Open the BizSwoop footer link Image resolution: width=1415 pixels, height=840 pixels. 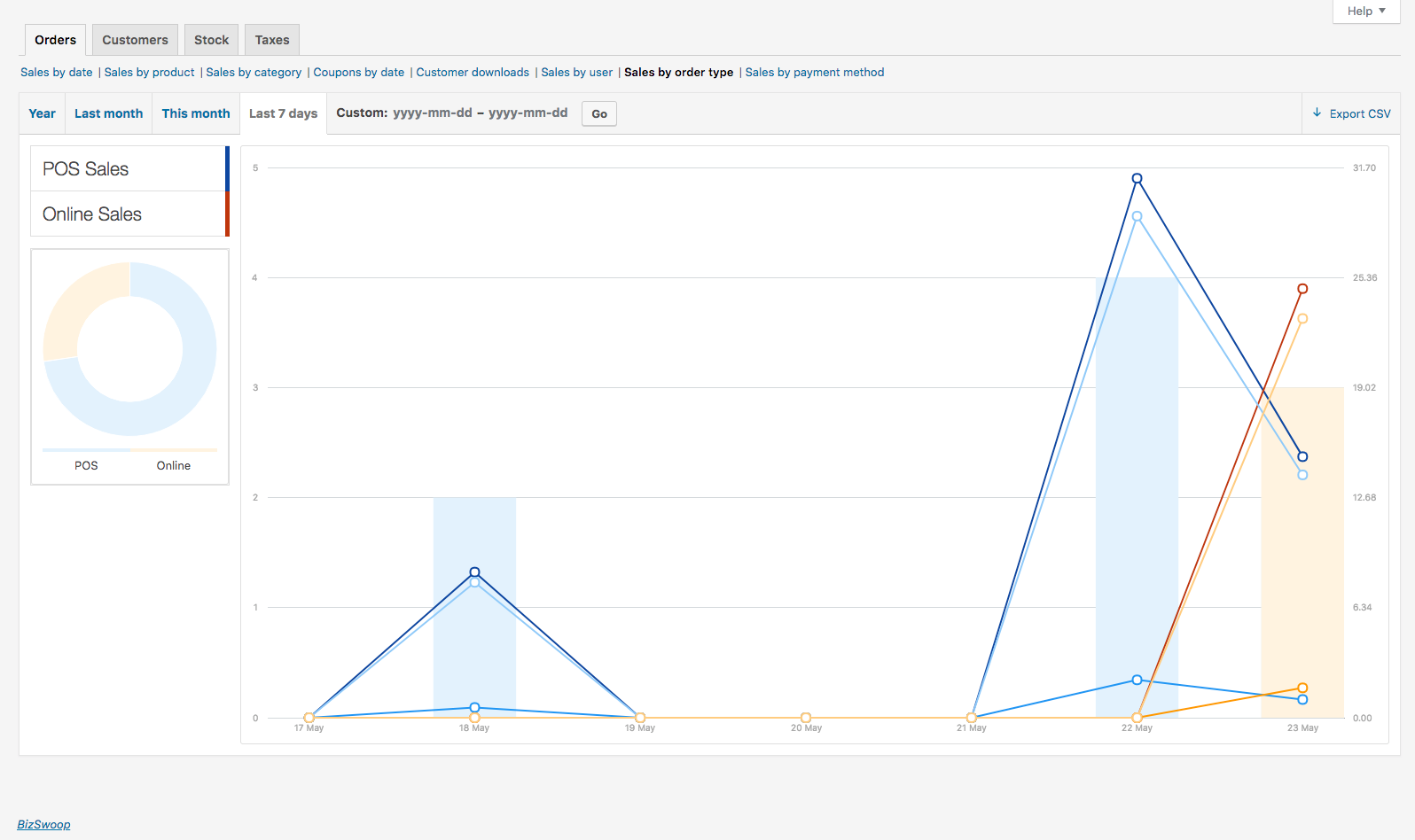point(43,824)
